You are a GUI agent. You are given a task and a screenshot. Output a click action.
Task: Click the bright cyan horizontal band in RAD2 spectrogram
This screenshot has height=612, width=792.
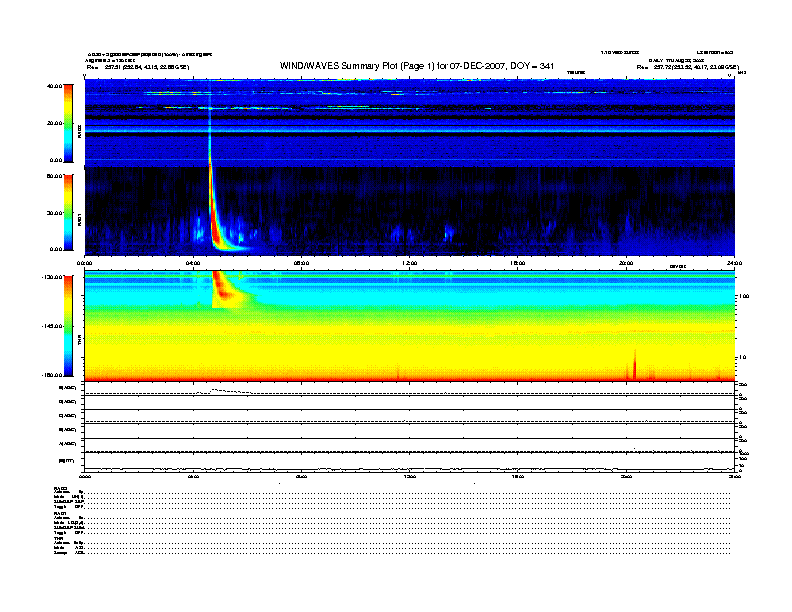pos(409,130)
